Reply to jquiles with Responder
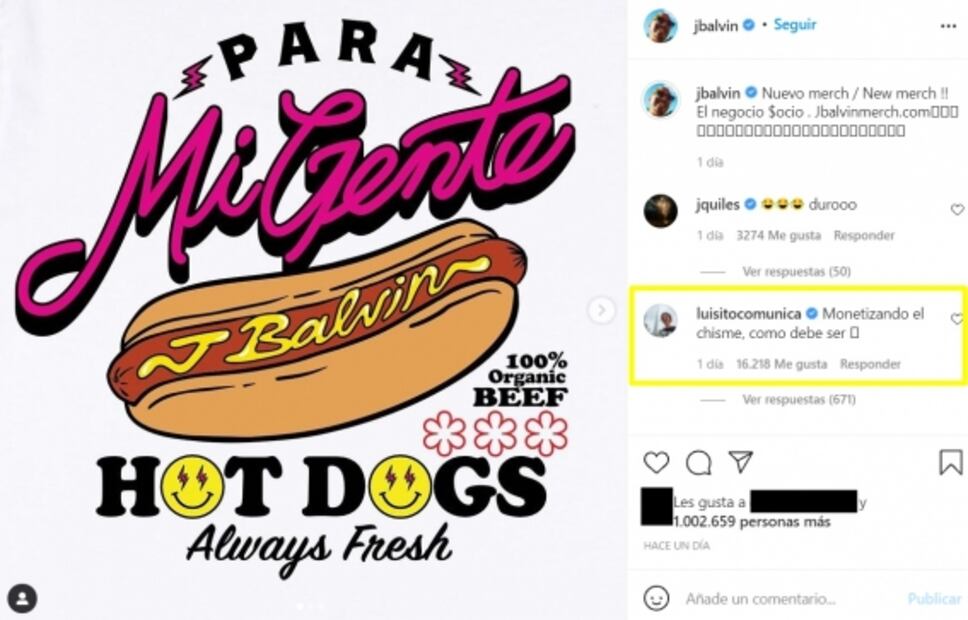 pos(864,235)
